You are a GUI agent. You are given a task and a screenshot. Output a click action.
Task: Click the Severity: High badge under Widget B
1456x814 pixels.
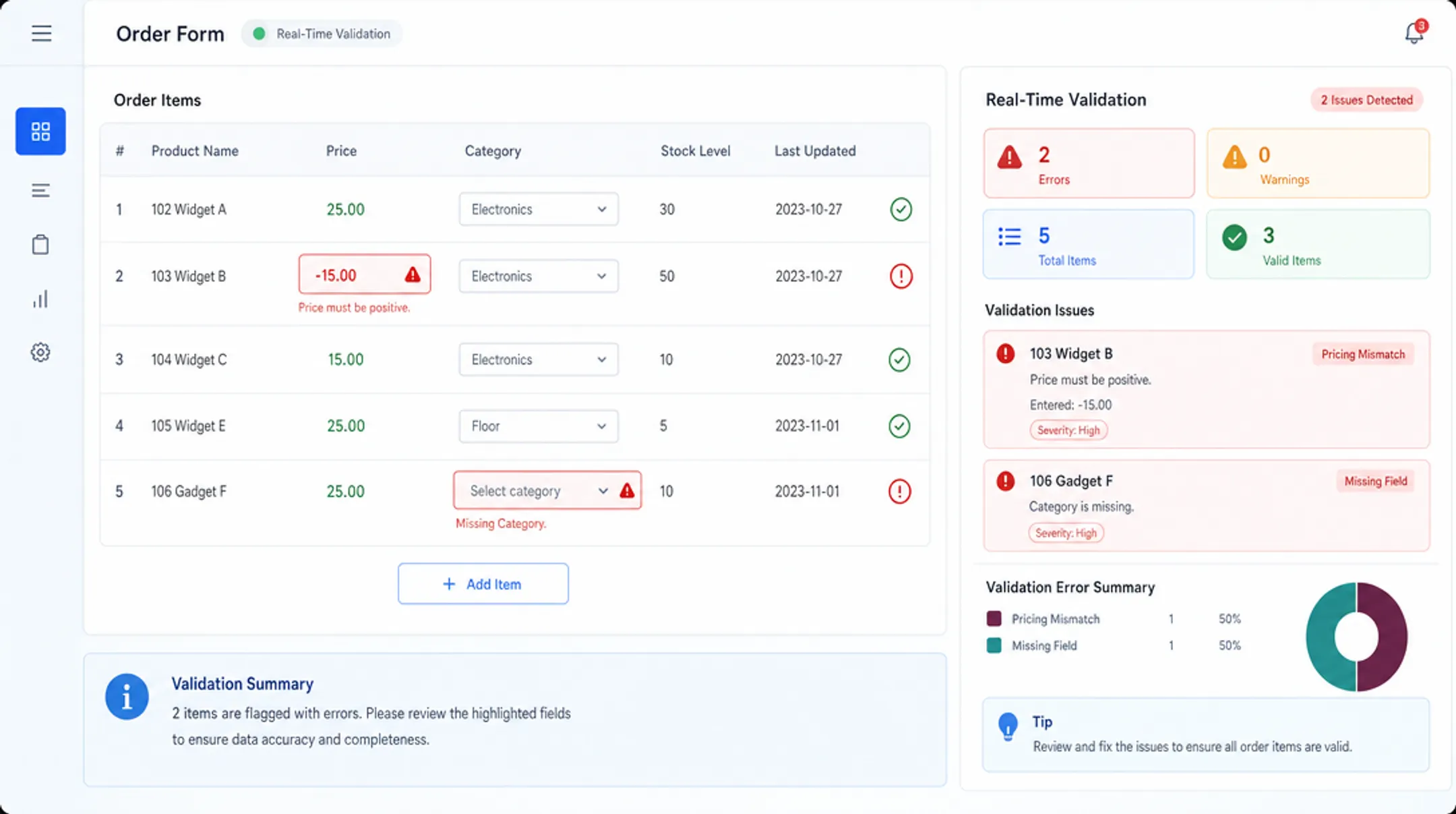[1068, 430]
